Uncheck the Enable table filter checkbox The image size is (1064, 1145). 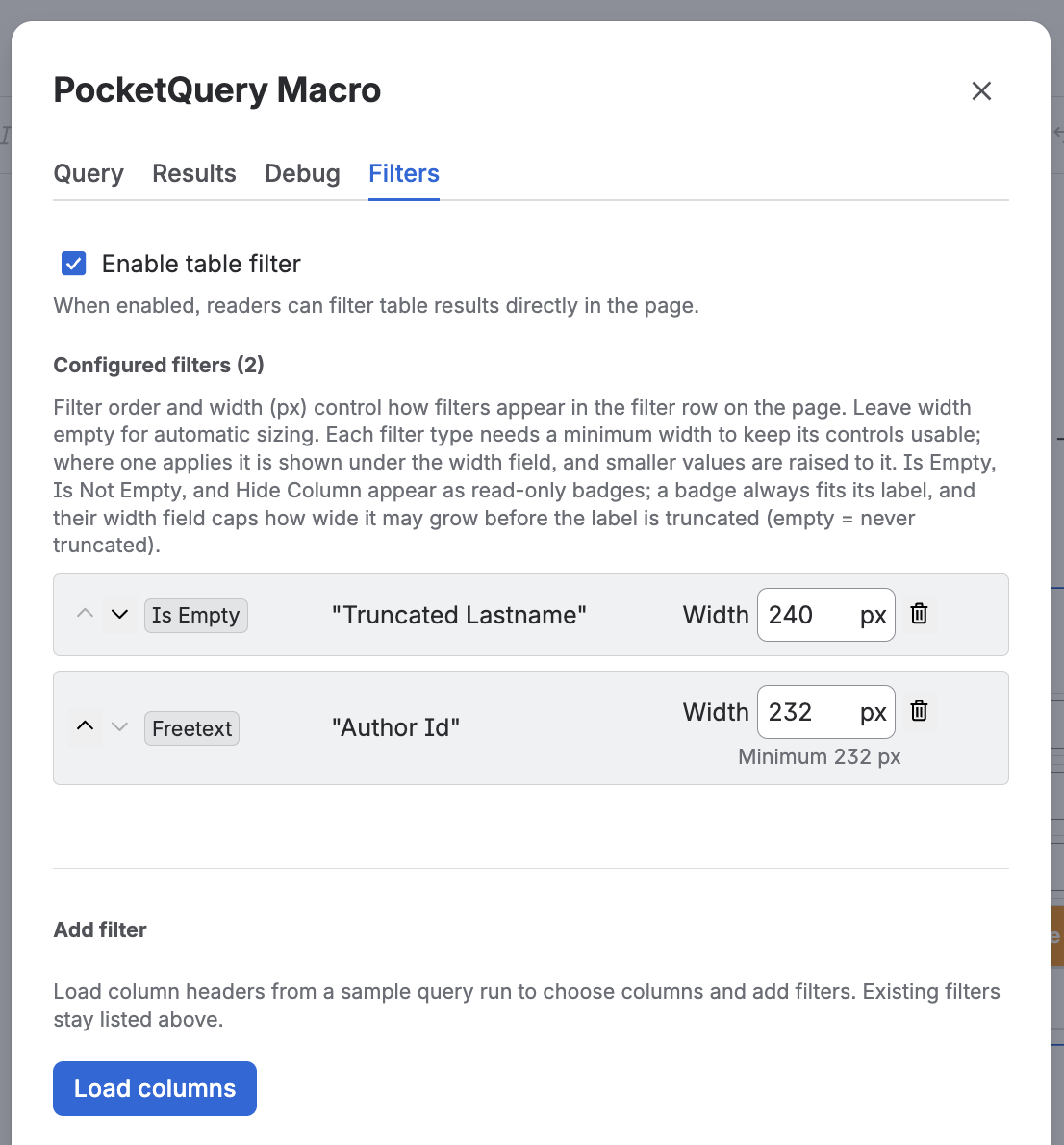(74, 264)
